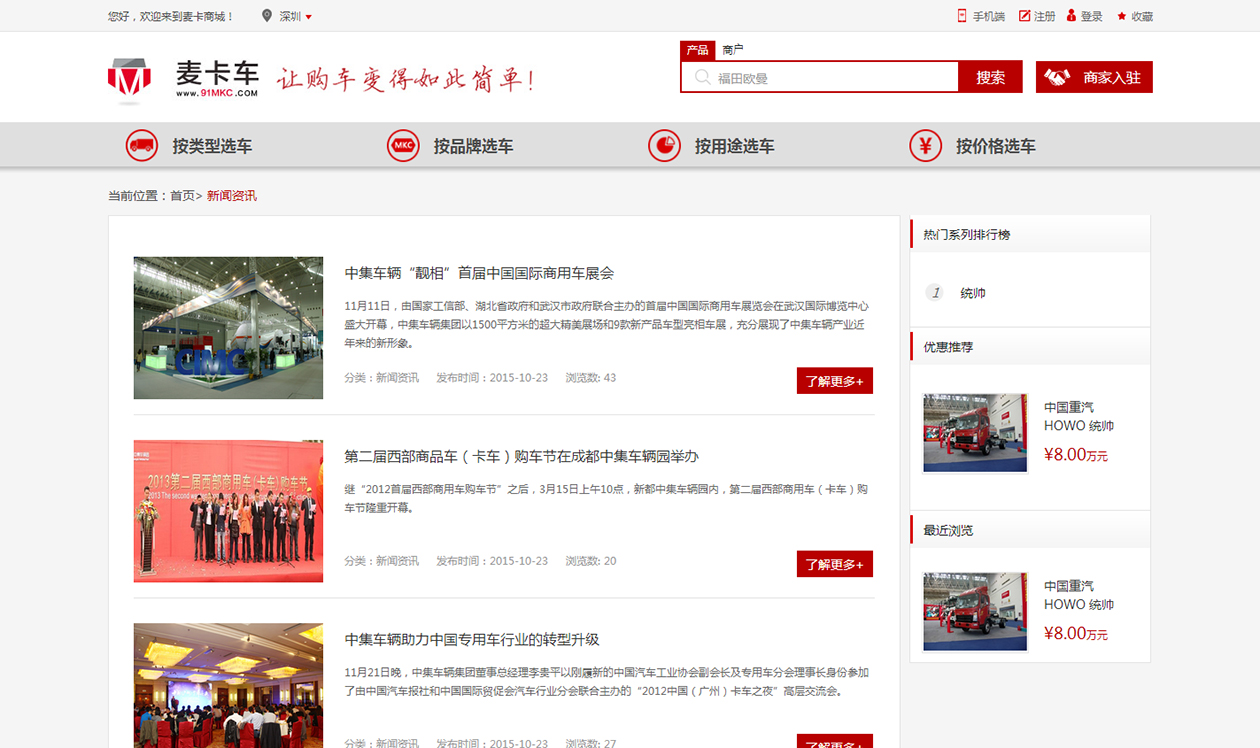Open the truck thumbnail under 优惠推荐
1260x748 pixels.
975,432
